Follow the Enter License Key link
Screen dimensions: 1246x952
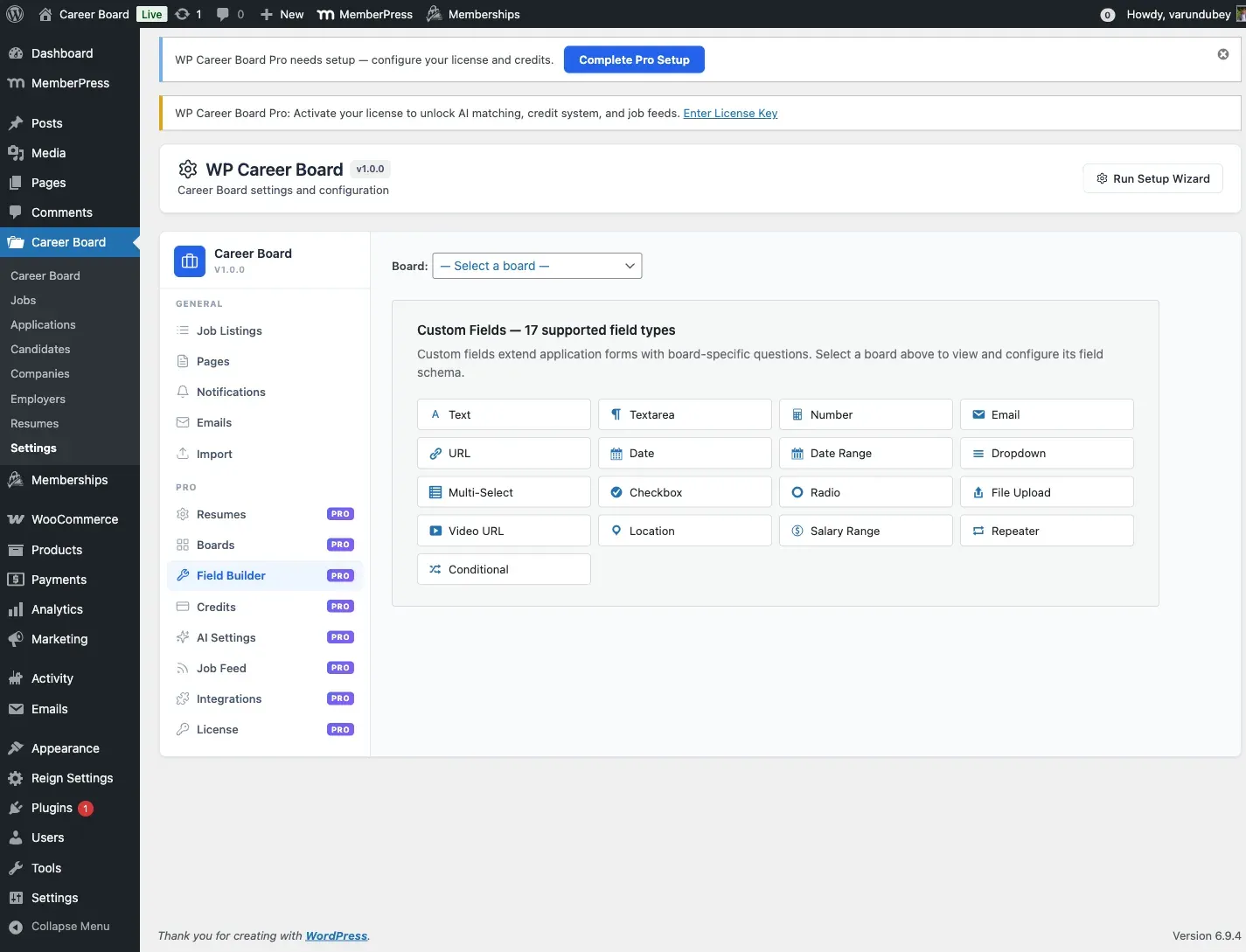point(730,113)
